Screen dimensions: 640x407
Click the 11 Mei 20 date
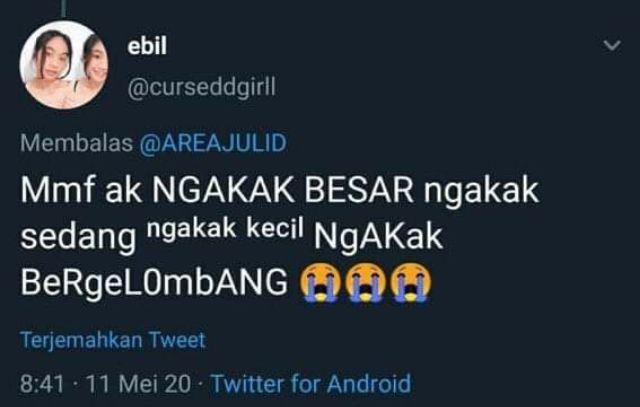click(x=138, y=384)
